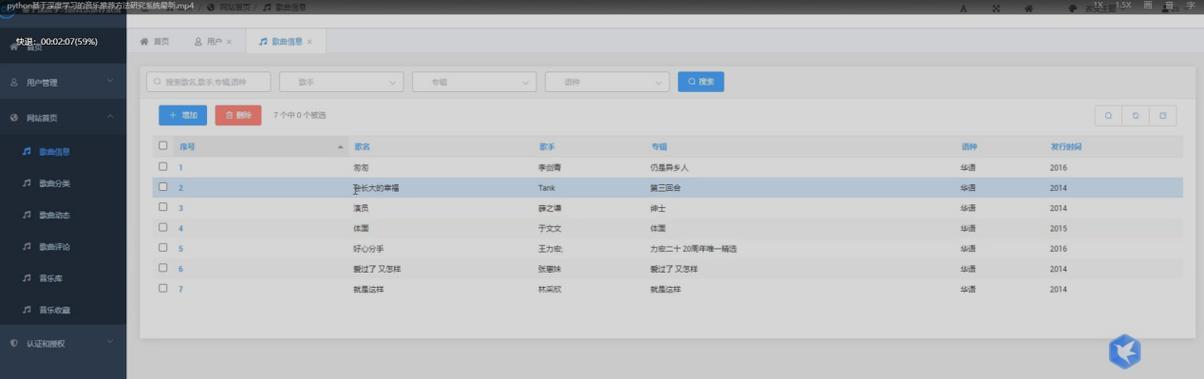Open record link number 3
This screenshot has width=1204, height=379.
point(181,208)
